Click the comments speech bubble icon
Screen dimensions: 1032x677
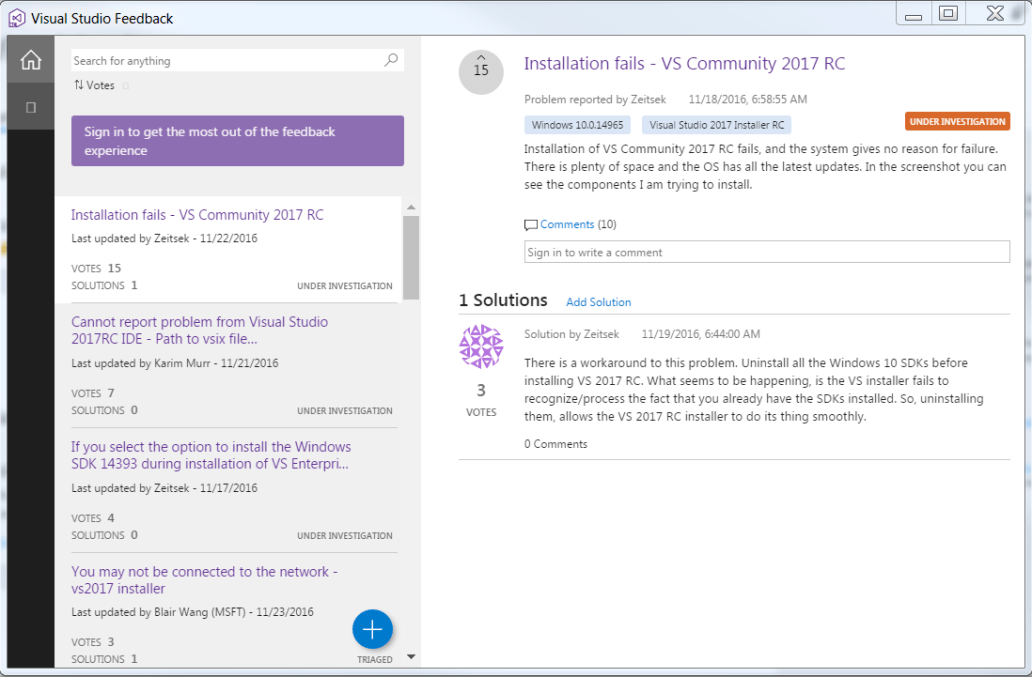pos(531,225)
